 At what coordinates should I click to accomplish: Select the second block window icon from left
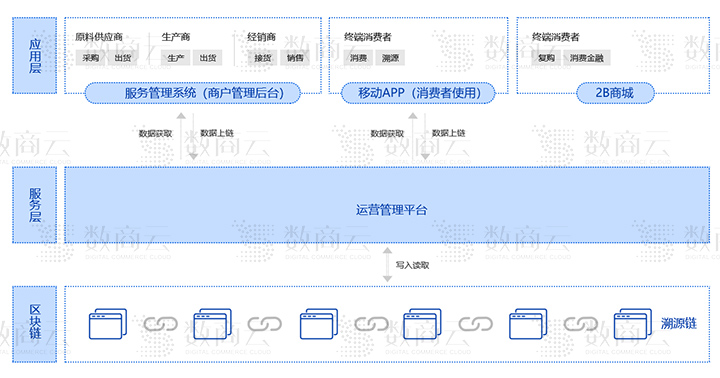click(213, 324)
